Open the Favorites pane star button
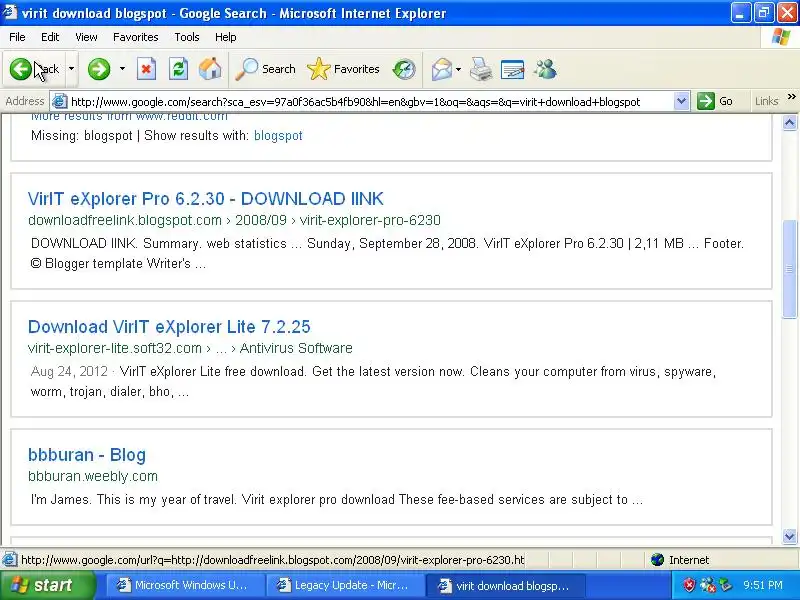Viewport: 800px width, 600px height. pos(343,69)
